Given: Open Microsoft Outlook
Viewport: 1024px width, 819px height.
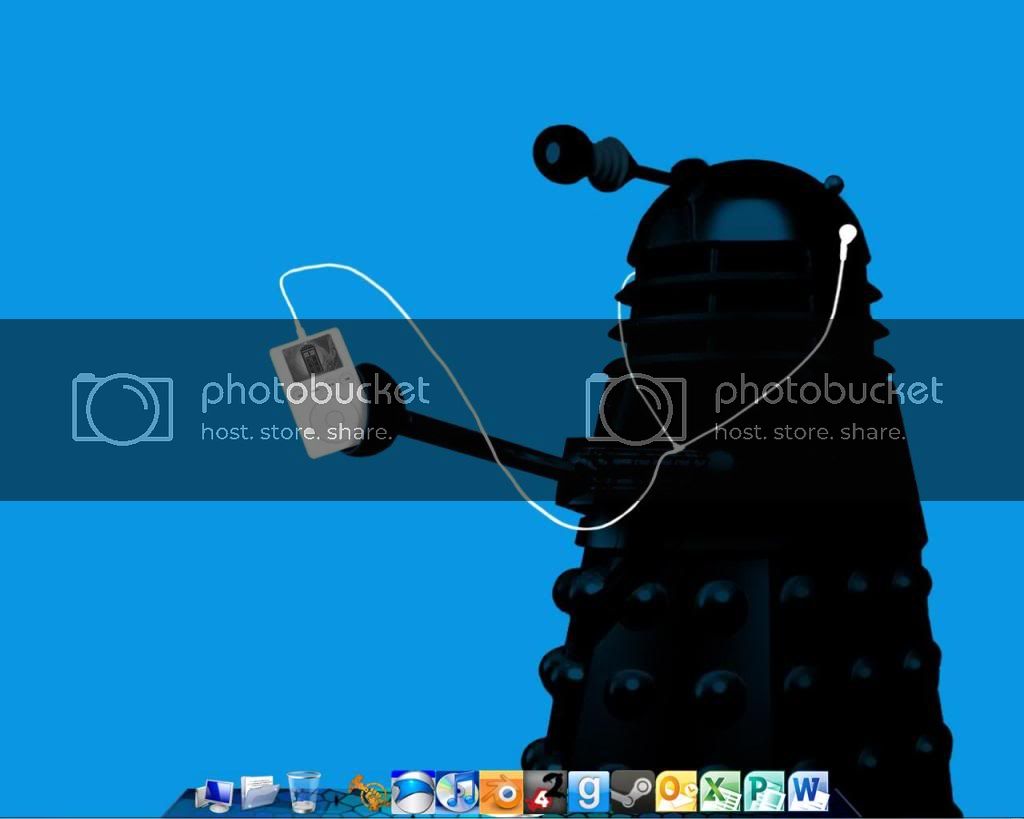Looking at the screenshot, I should click(x=676, y=791).
